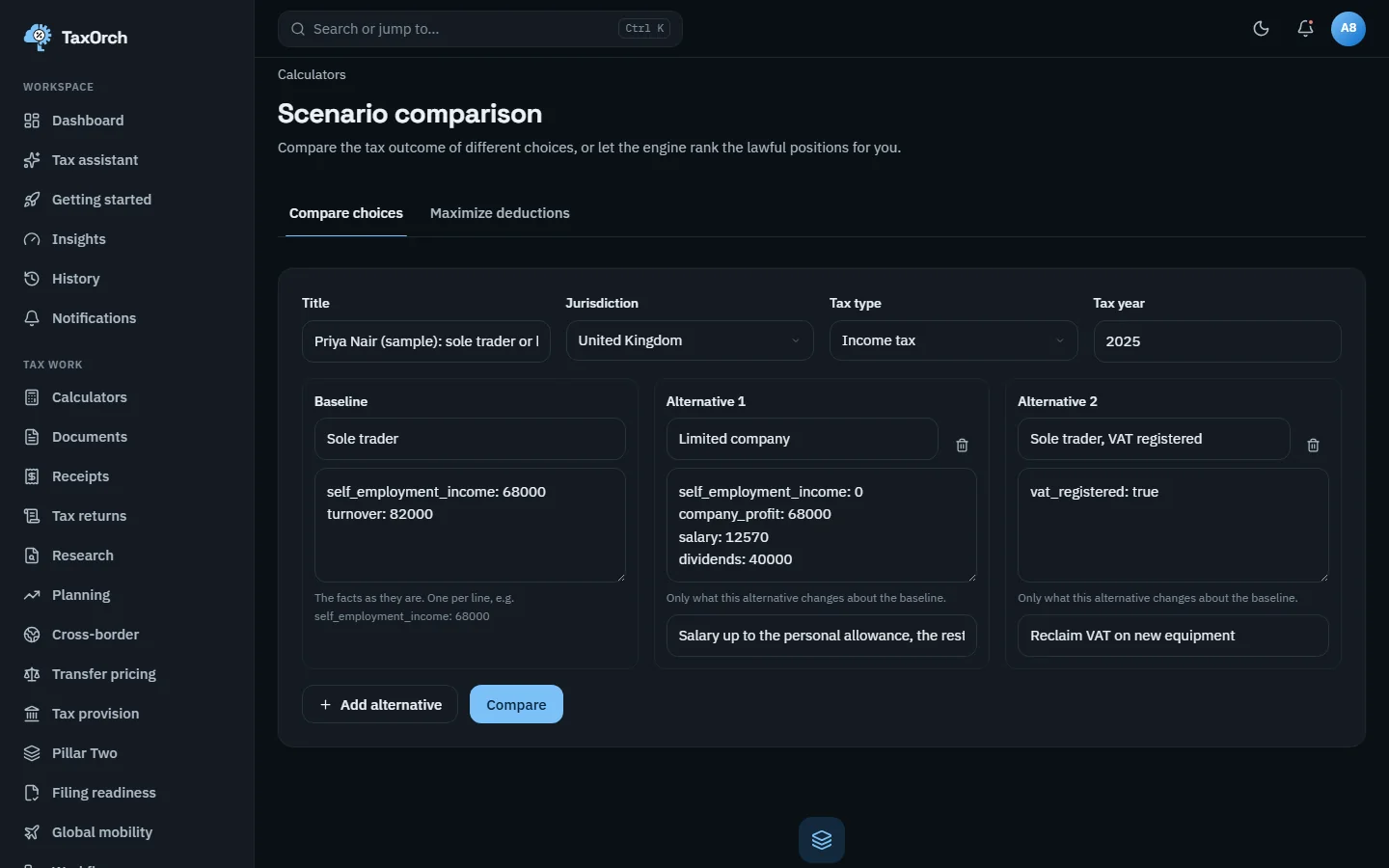Click the Title input field
1389x868 pixels.
pos(426,341)
